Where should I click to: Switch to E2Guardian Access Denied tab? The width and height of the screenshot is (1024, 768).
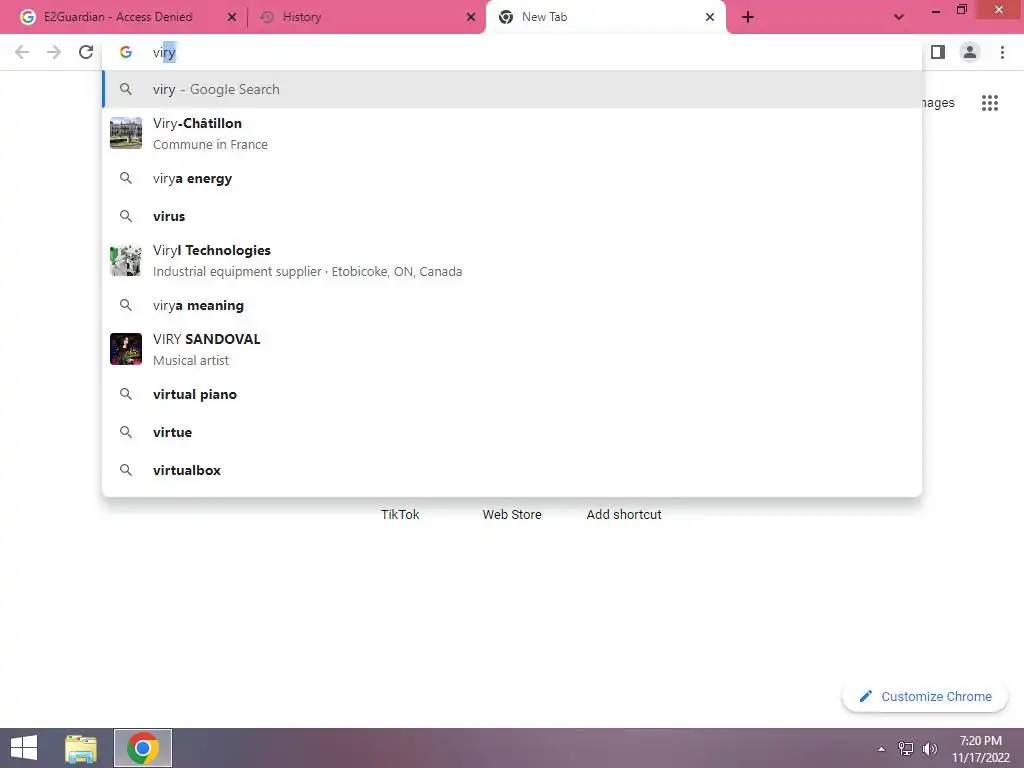pos(118,17)
